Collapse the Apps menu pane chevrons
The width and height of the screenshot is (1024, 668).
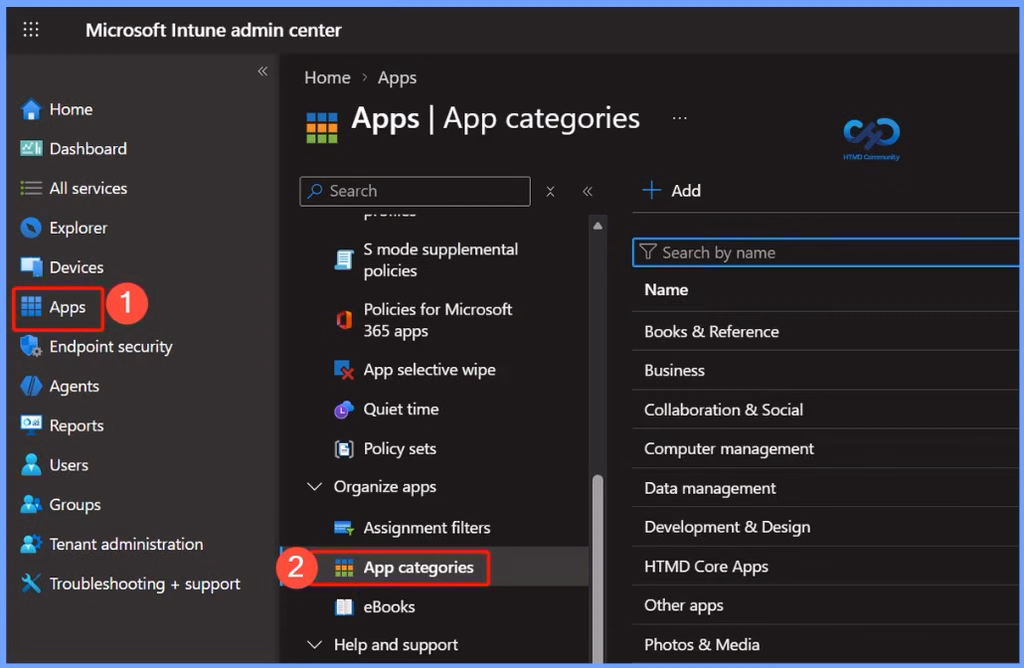(x=587, y=191)
